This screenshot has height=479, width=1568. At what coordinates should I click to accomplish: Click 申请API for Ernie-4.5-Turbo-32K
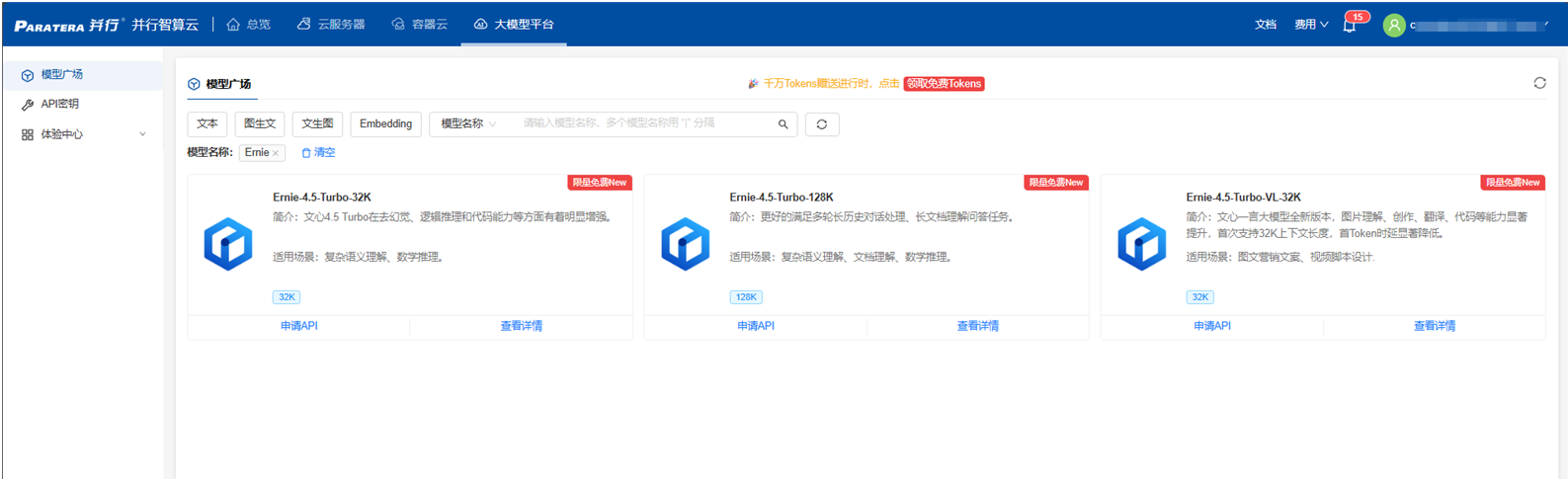pos(298,326)
